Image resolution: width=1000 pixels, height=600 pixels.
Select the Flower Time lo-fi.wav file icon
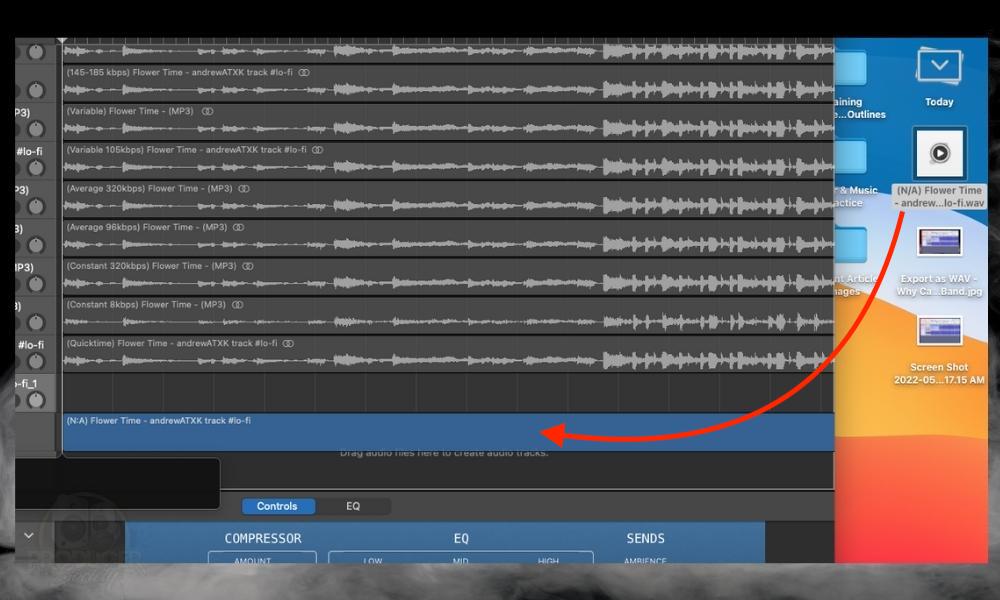[x=939, y=153]
